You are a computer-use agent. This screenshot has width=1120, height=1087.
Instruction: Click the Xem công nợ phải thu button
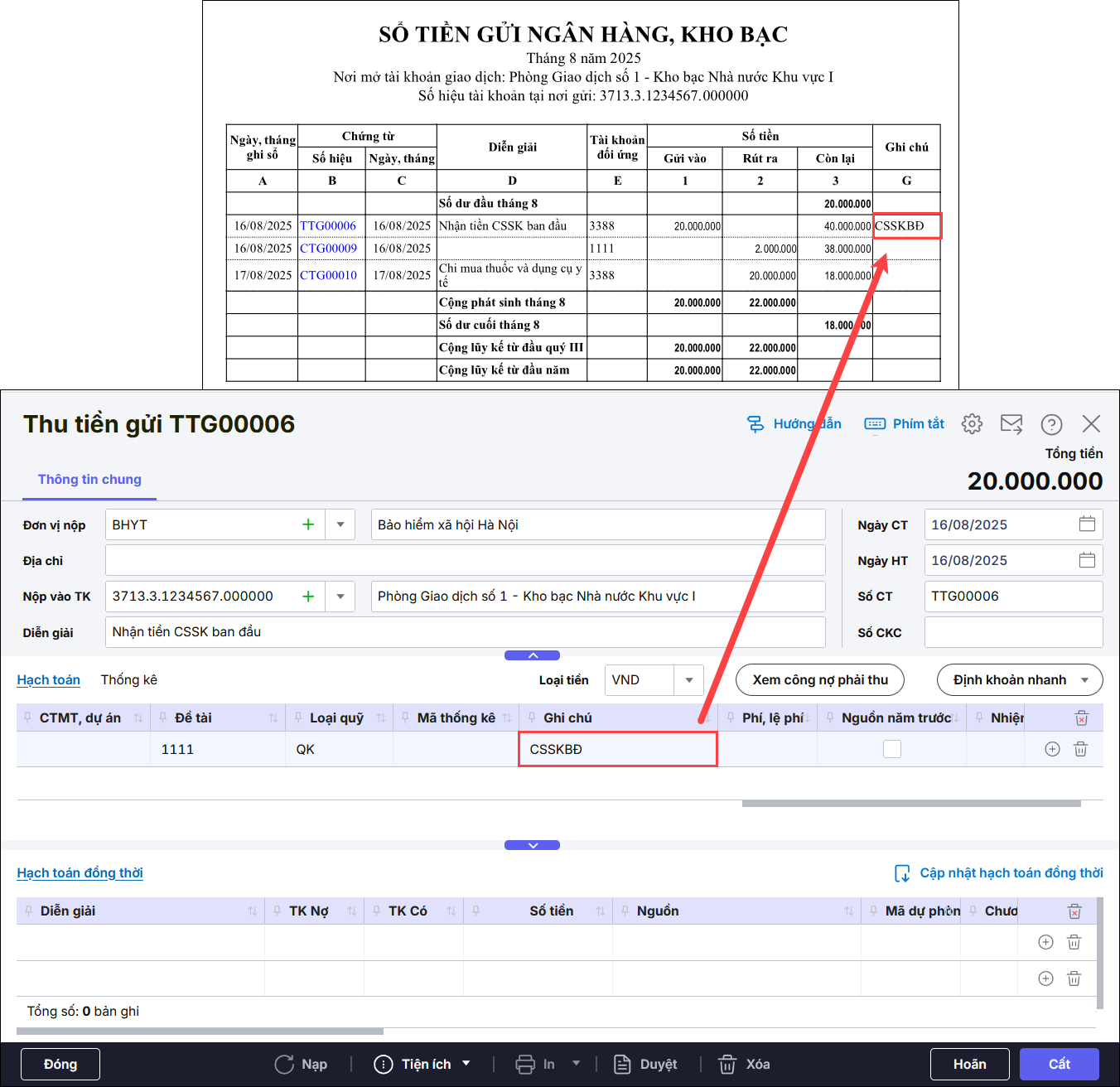click(820, 680)
